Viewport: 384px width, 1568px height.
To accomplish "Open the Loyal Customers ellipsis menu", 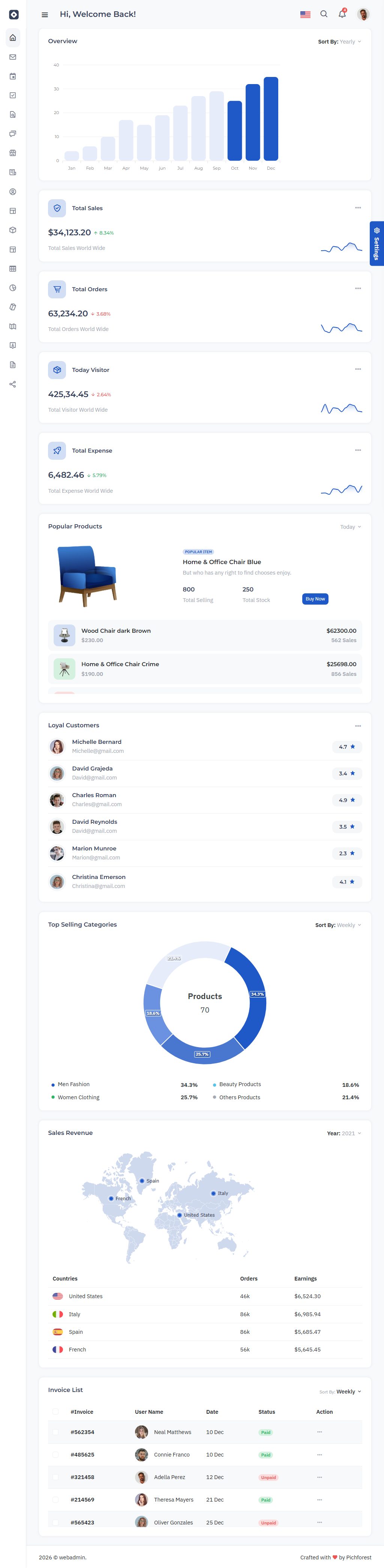I will [x=358, y=726].
